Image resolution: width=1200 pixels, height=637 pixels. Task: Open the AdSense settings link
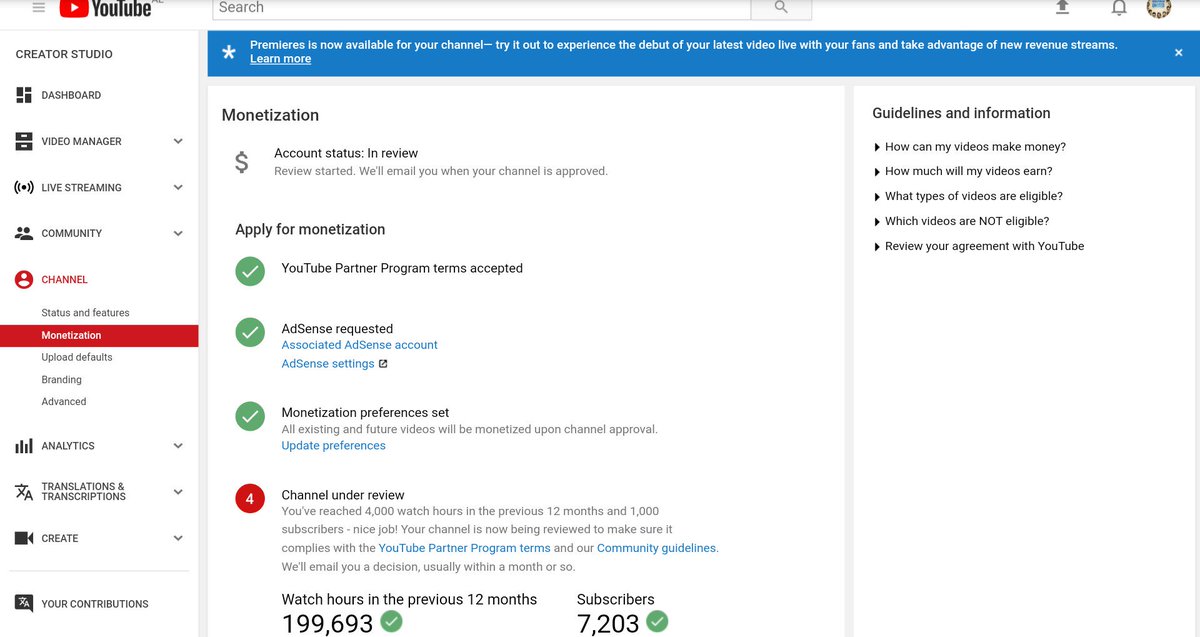[x=328, y=364]
